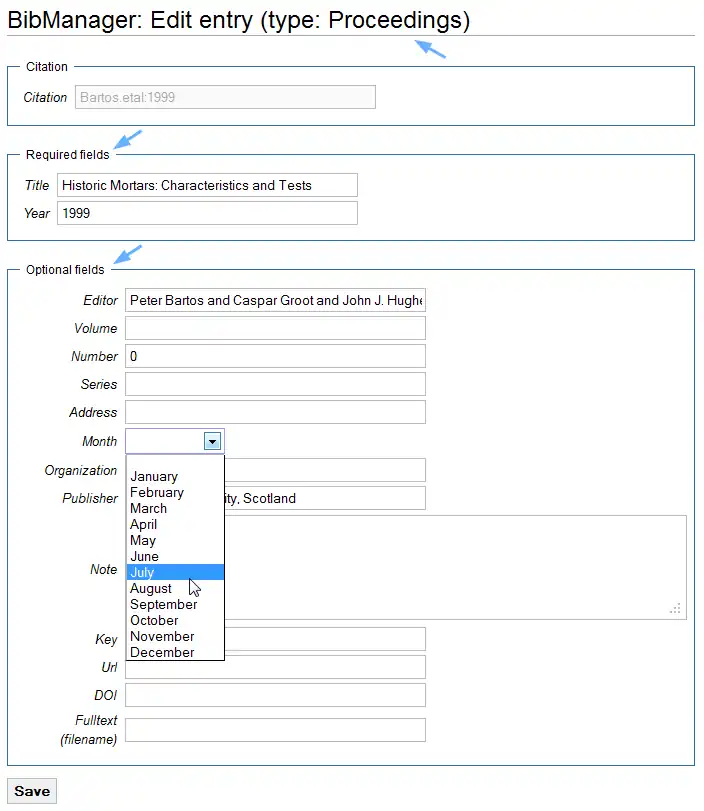
Task: Select the blank month option
Action: (x=175, y=462)
